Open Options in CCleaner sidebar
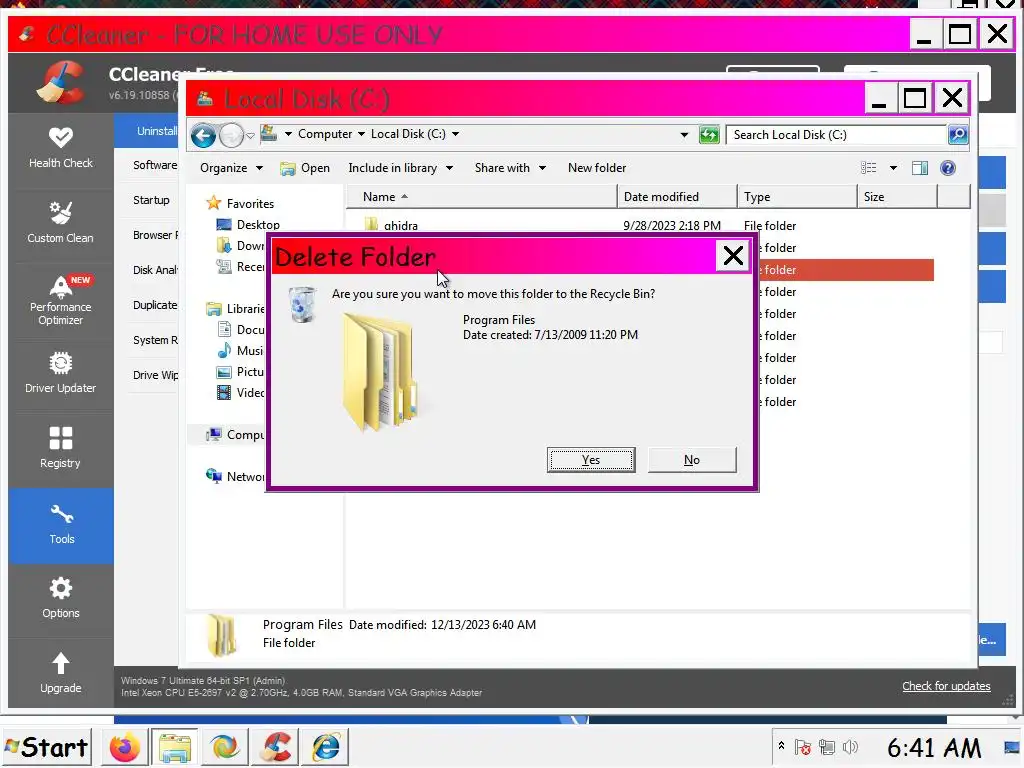The height and width of the screenshot is (768, 1024). click(61, 599)
